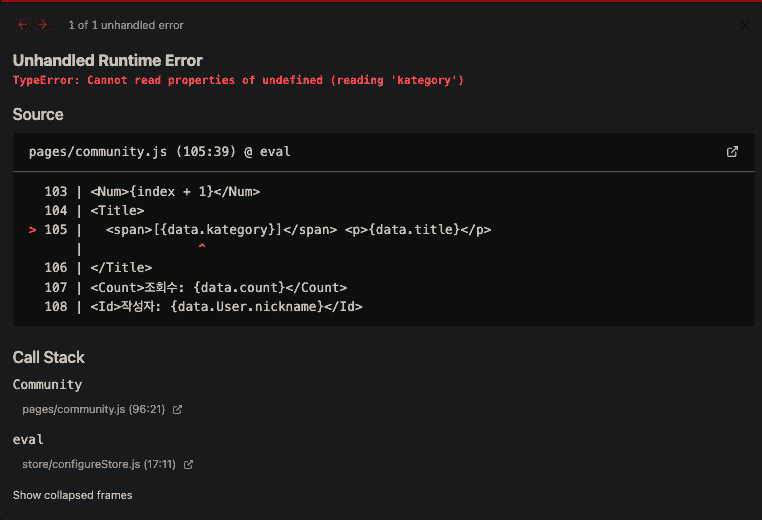The width and height of the screenshot is (762, 520).
Task: Click the red caret error marker
Action: pyautogui.click(x=201, y=246)
